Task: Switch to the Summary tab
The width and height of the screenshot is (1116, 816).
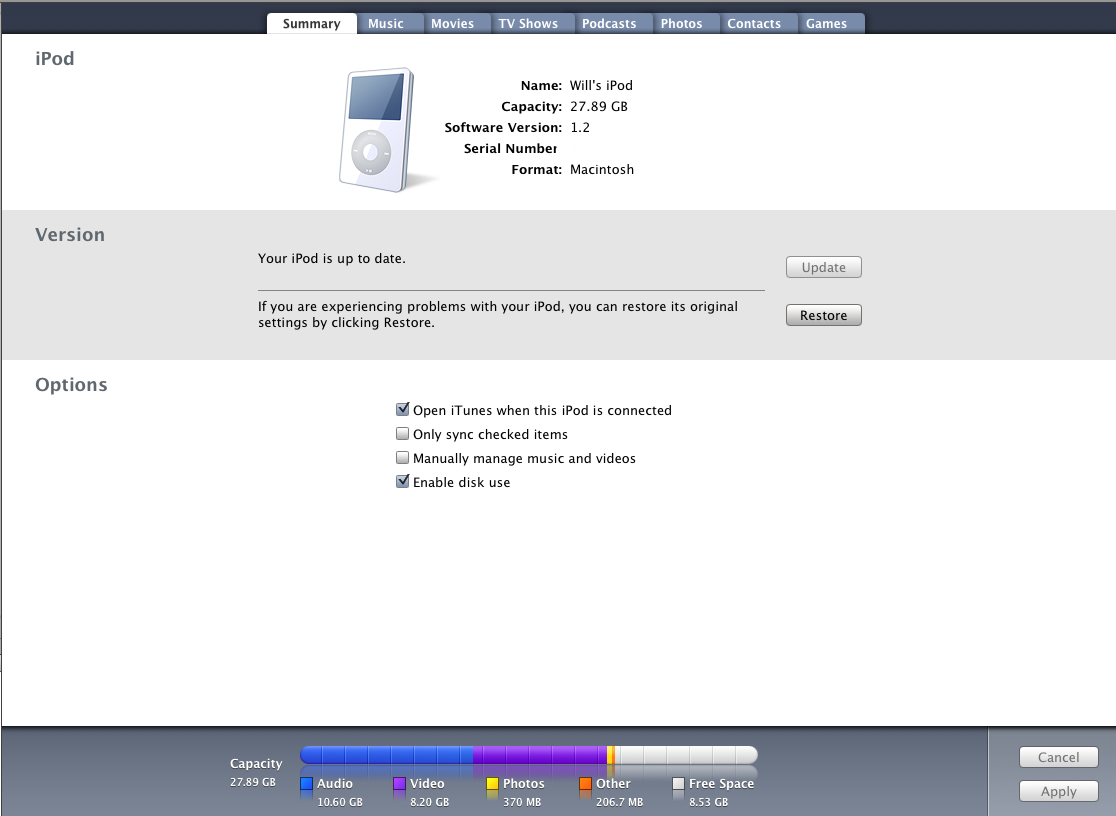Action: [x=312, y=23]
